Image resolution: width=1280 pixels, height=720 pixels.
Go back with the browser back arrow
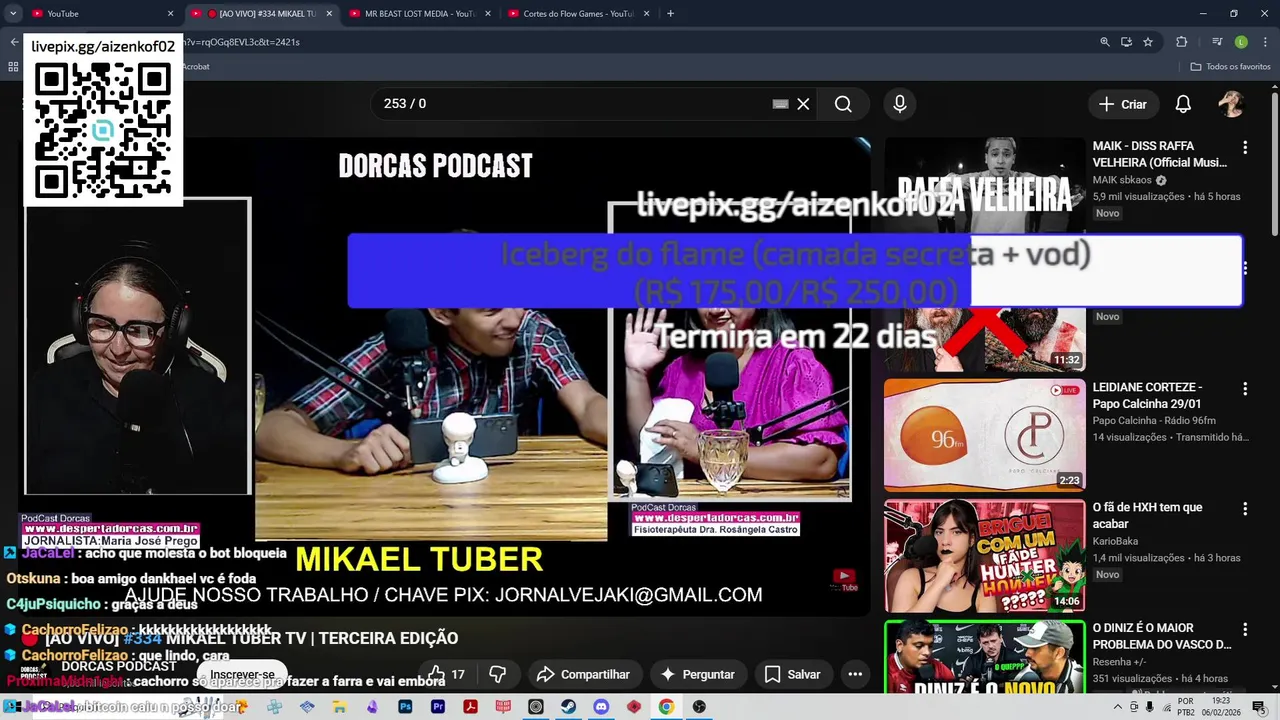click(13, 42)
